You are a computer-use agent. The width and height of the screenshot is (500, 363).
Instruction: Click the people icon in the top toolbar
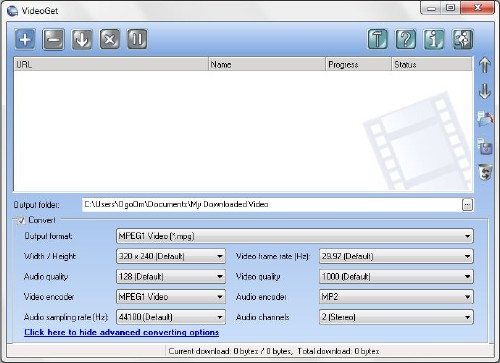[462, 39]
